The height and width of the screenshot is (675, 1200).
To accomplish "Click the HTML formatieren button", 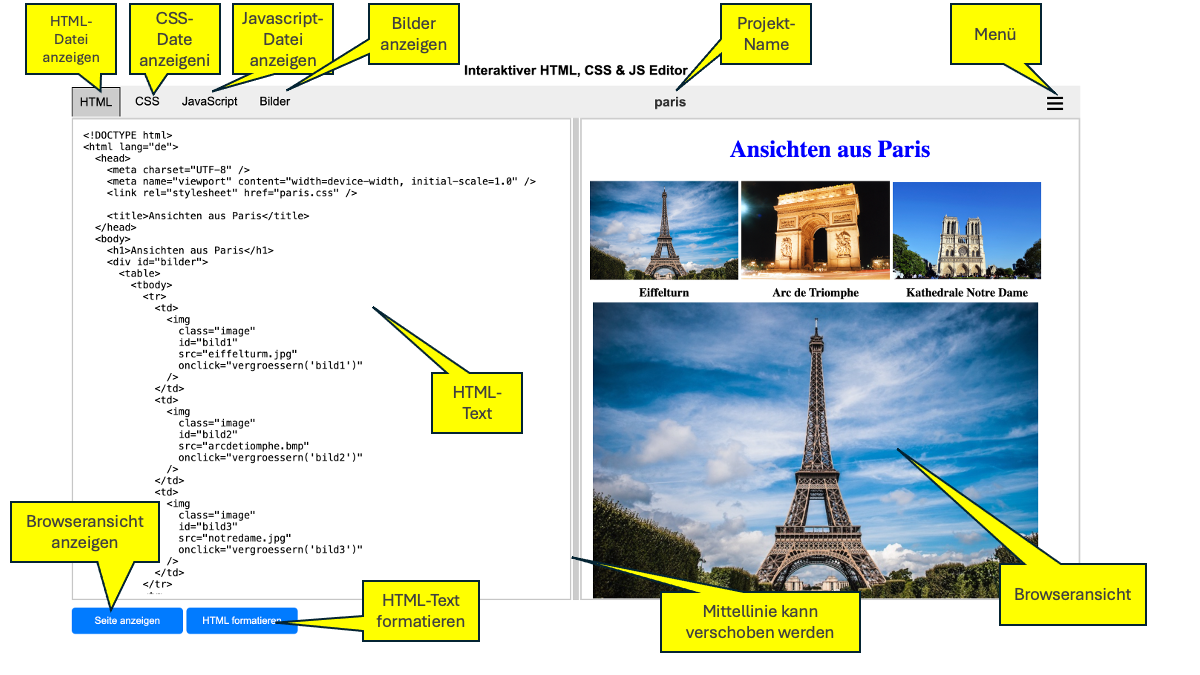I will [x=241, y=621].
